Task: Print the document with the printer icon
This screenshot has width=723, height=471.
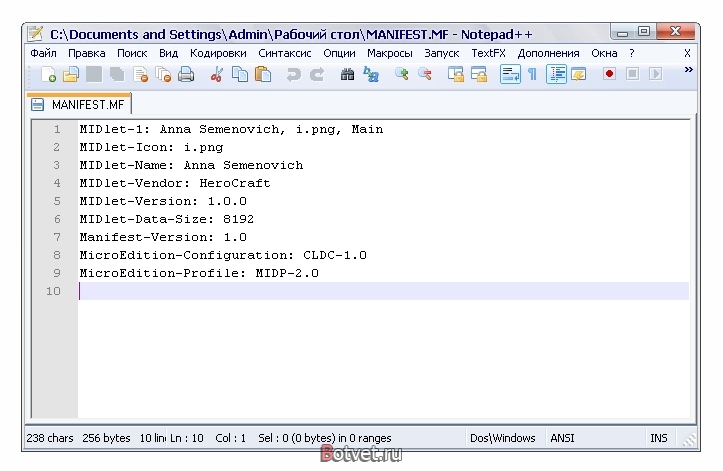Action: [x=186, y=74]
